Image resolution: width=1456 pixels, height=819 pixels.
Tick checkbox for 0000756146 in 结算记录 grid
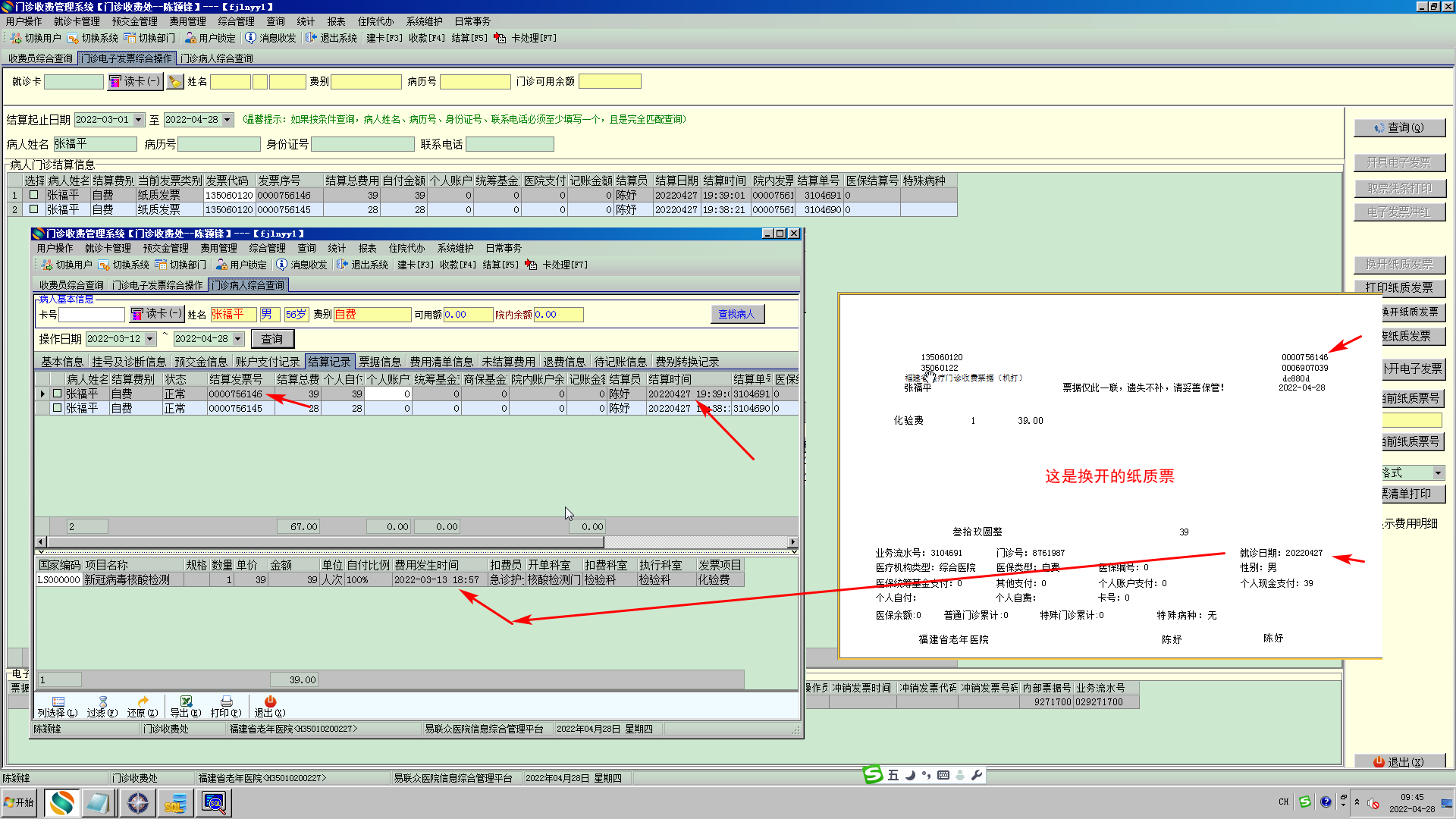(57, 394)
